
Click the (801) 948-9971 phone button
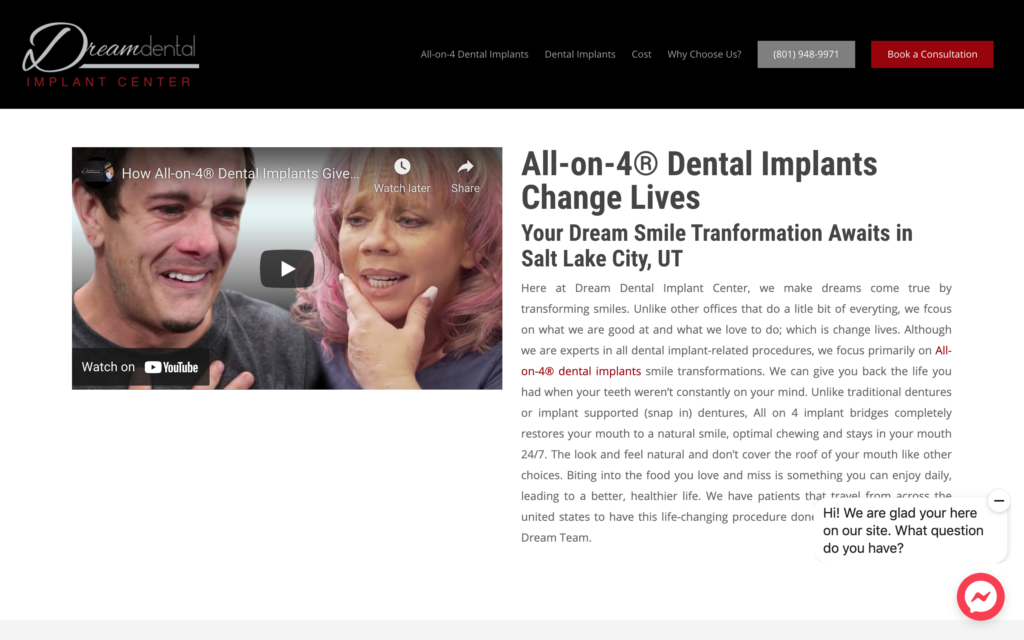point(806,54)
